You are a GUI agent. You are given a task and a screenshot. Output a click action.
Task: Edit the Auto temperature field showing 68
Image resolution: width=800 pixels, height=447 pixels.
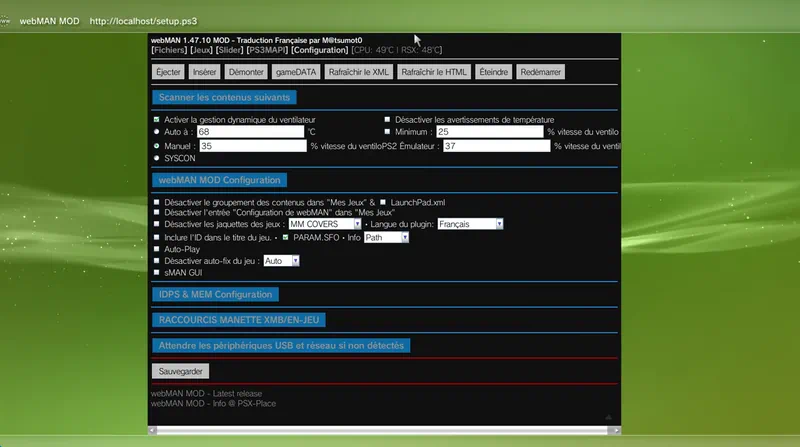[x=251, y=132]
